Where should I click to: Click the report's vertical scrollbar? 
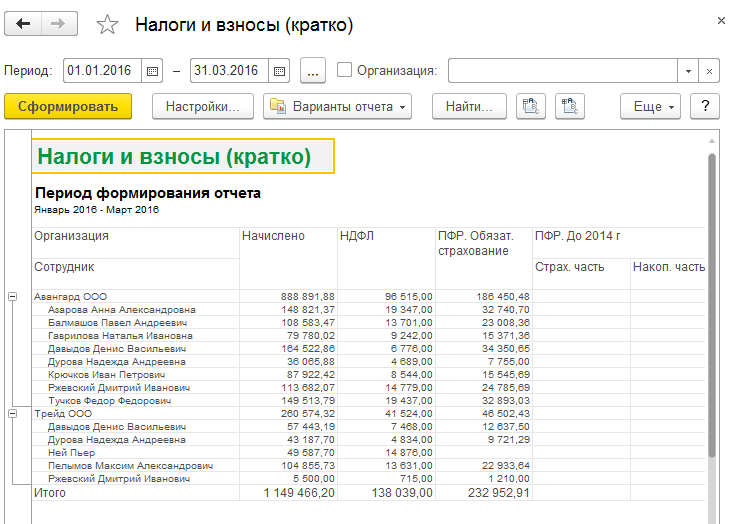point(712,300)
